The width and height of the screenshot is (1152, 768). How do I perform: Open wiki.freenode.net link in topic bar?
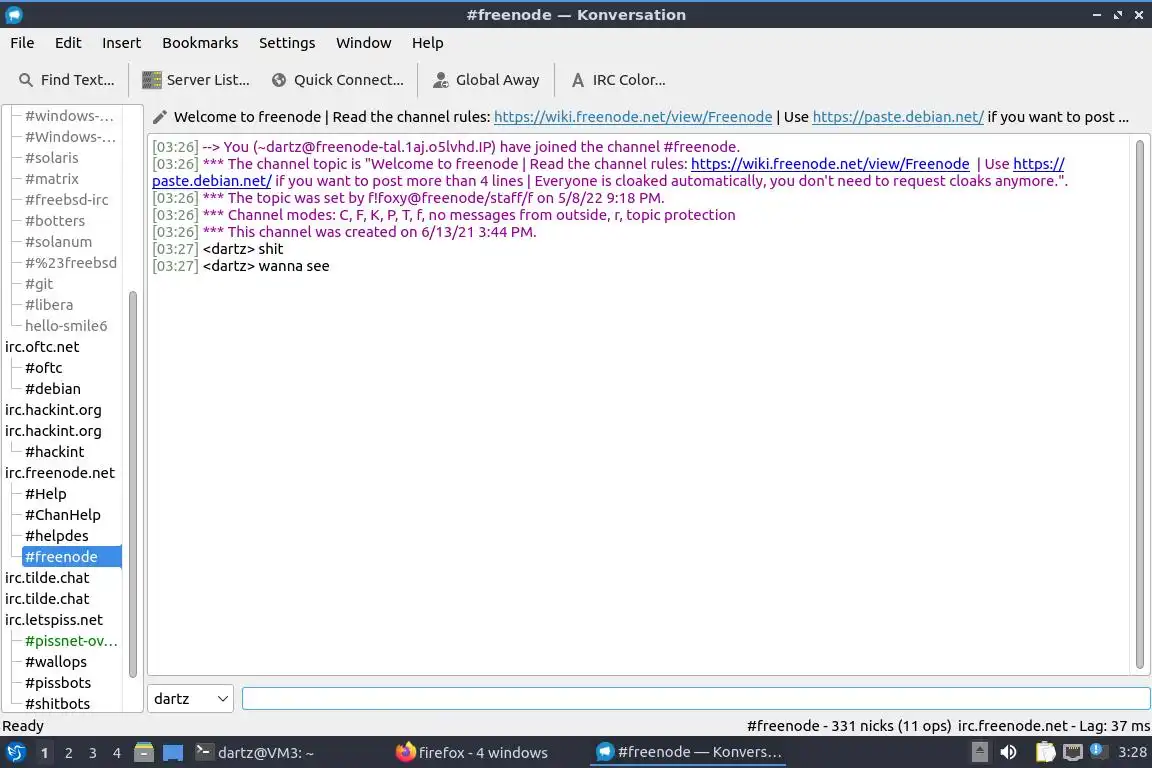(x=633, y=117)
